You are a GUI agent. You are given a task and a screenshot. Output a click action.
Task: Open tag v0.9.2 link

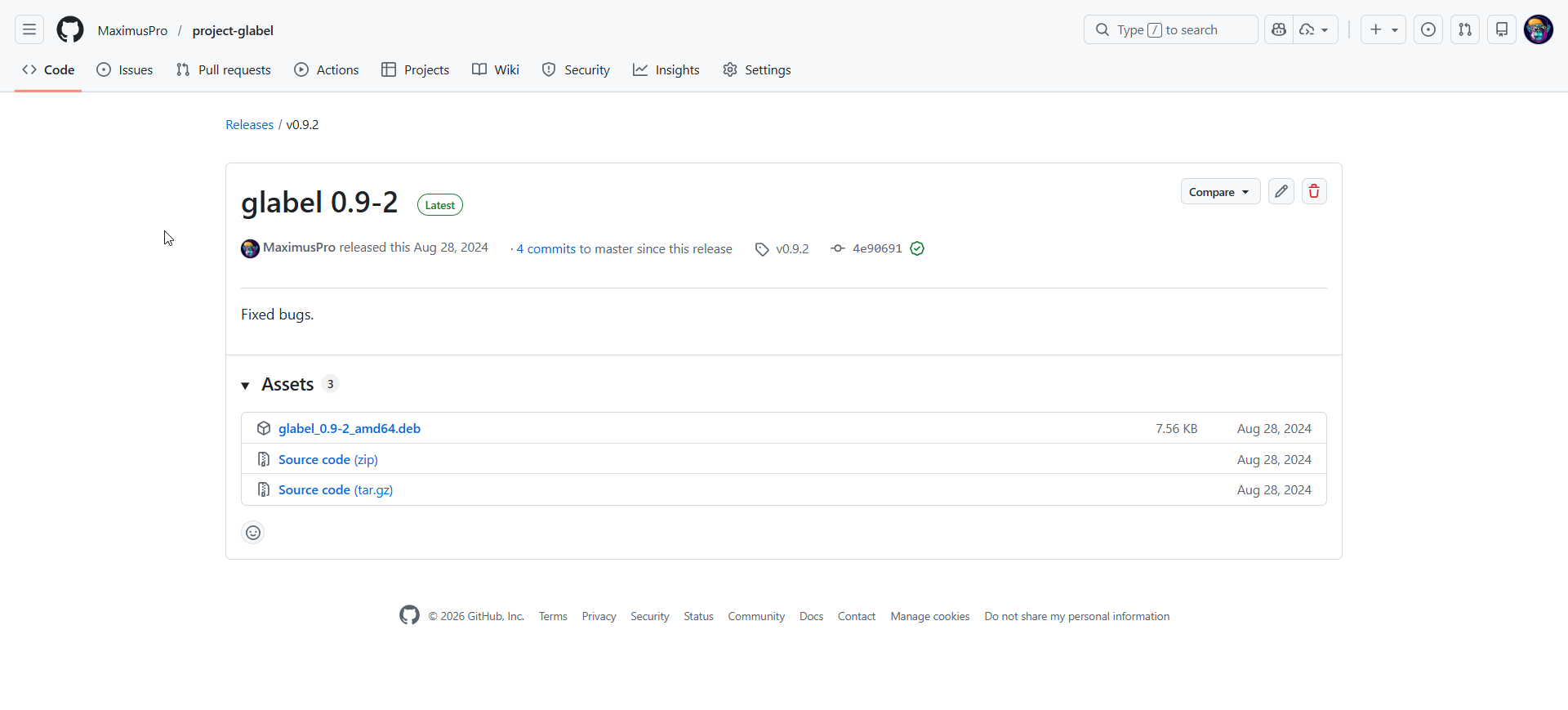click(792, 248)
